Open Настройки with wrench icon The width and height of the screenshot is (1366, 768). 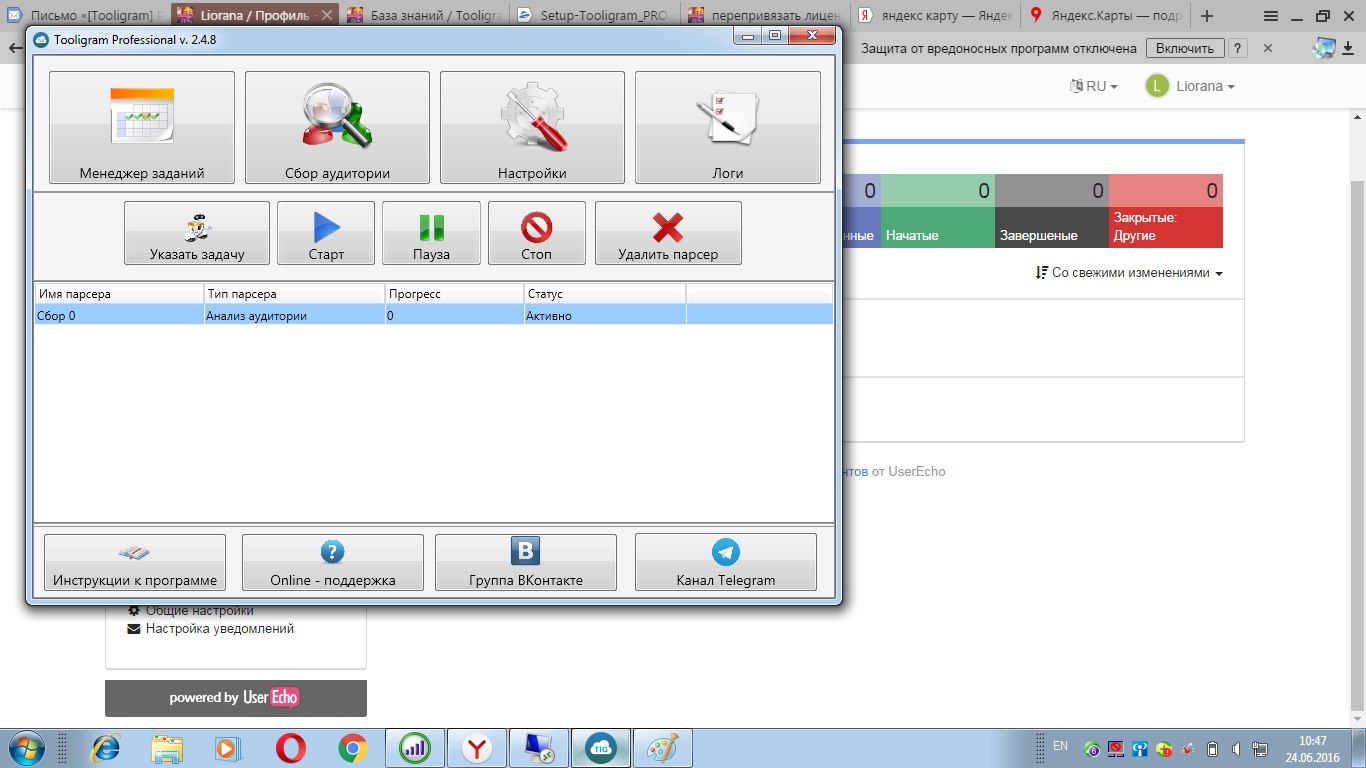pos(532,127)
